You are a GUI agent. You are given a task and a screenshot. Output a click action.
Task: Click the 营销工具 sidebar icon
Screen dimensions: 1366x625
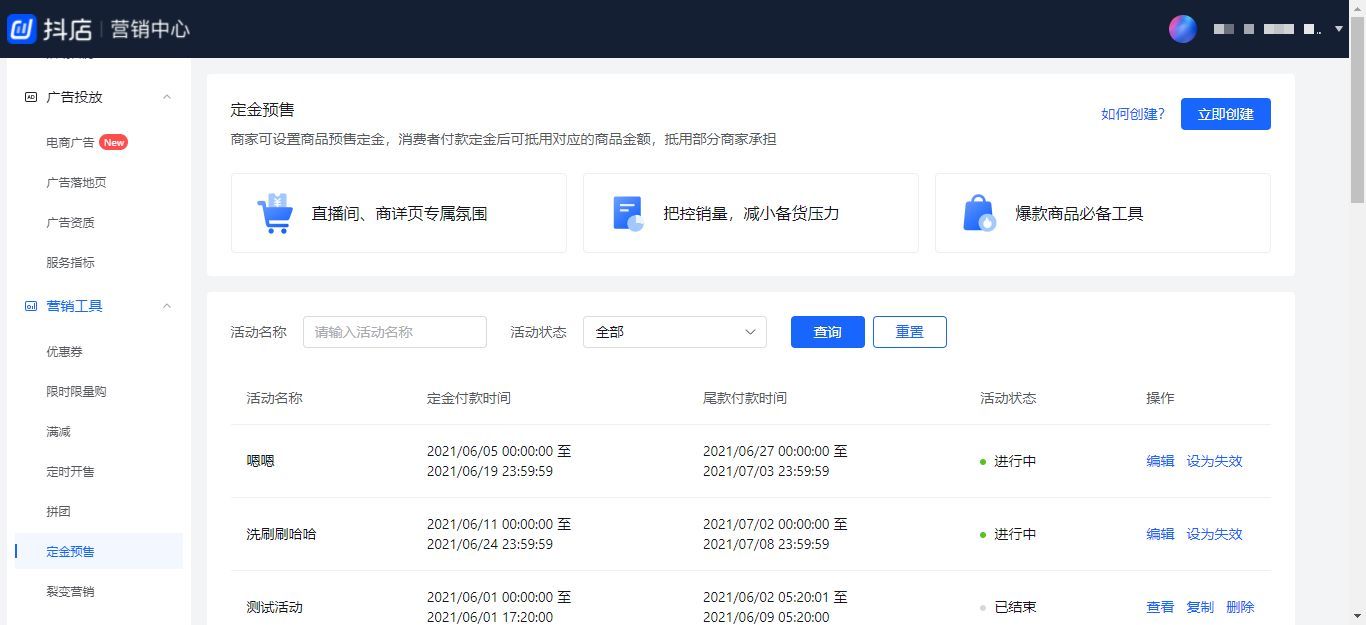30,306
